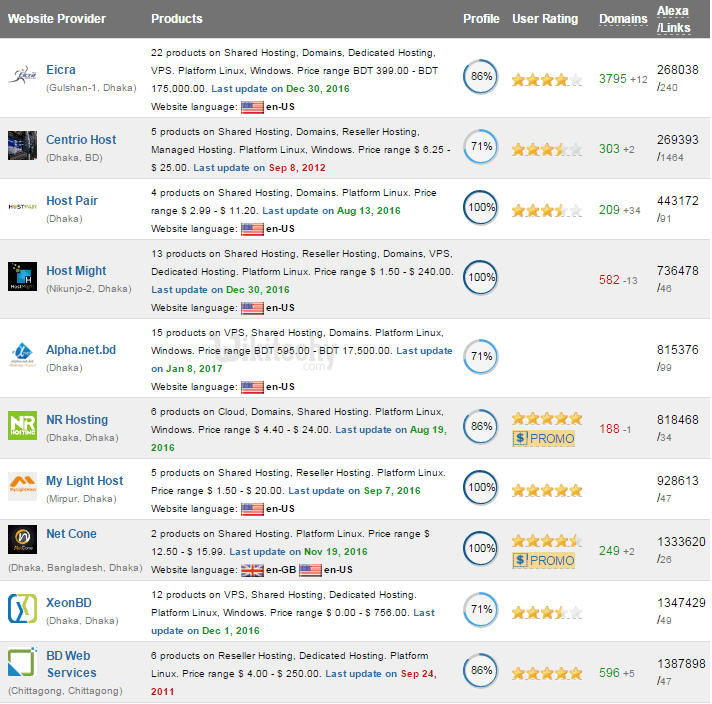
Task: Click Alexa rank 1347429 for XeonBD
Action: [x=681, y=603]
